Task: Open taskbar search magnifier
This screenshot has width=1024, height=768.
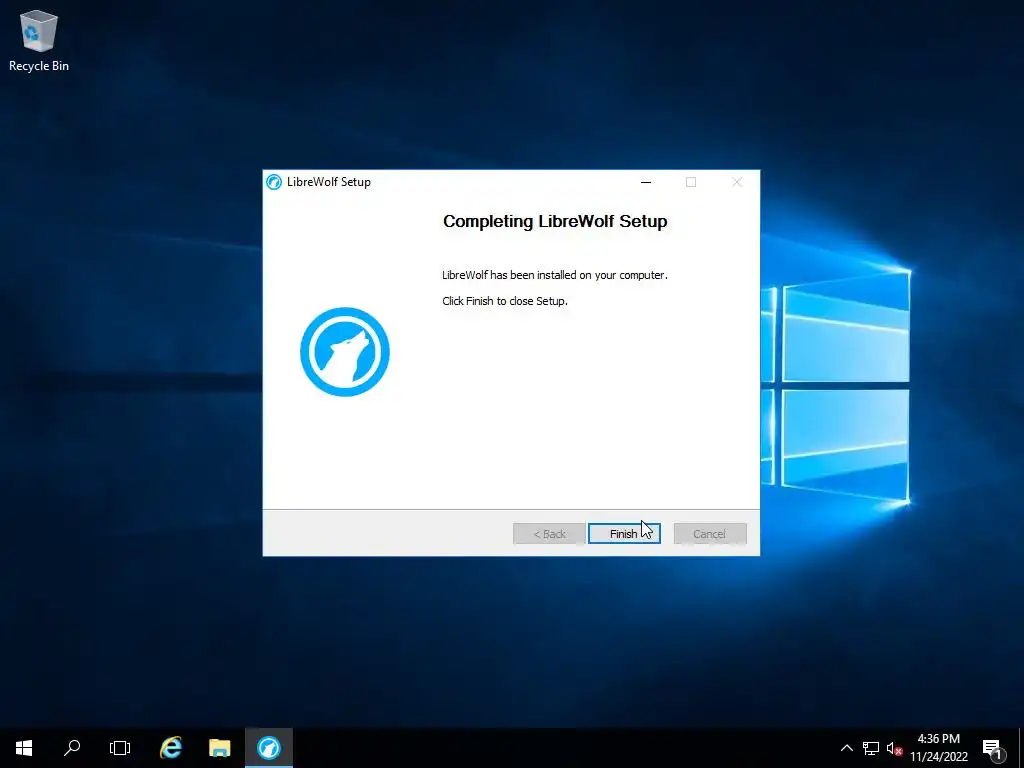Action: (x=72, y=748)
